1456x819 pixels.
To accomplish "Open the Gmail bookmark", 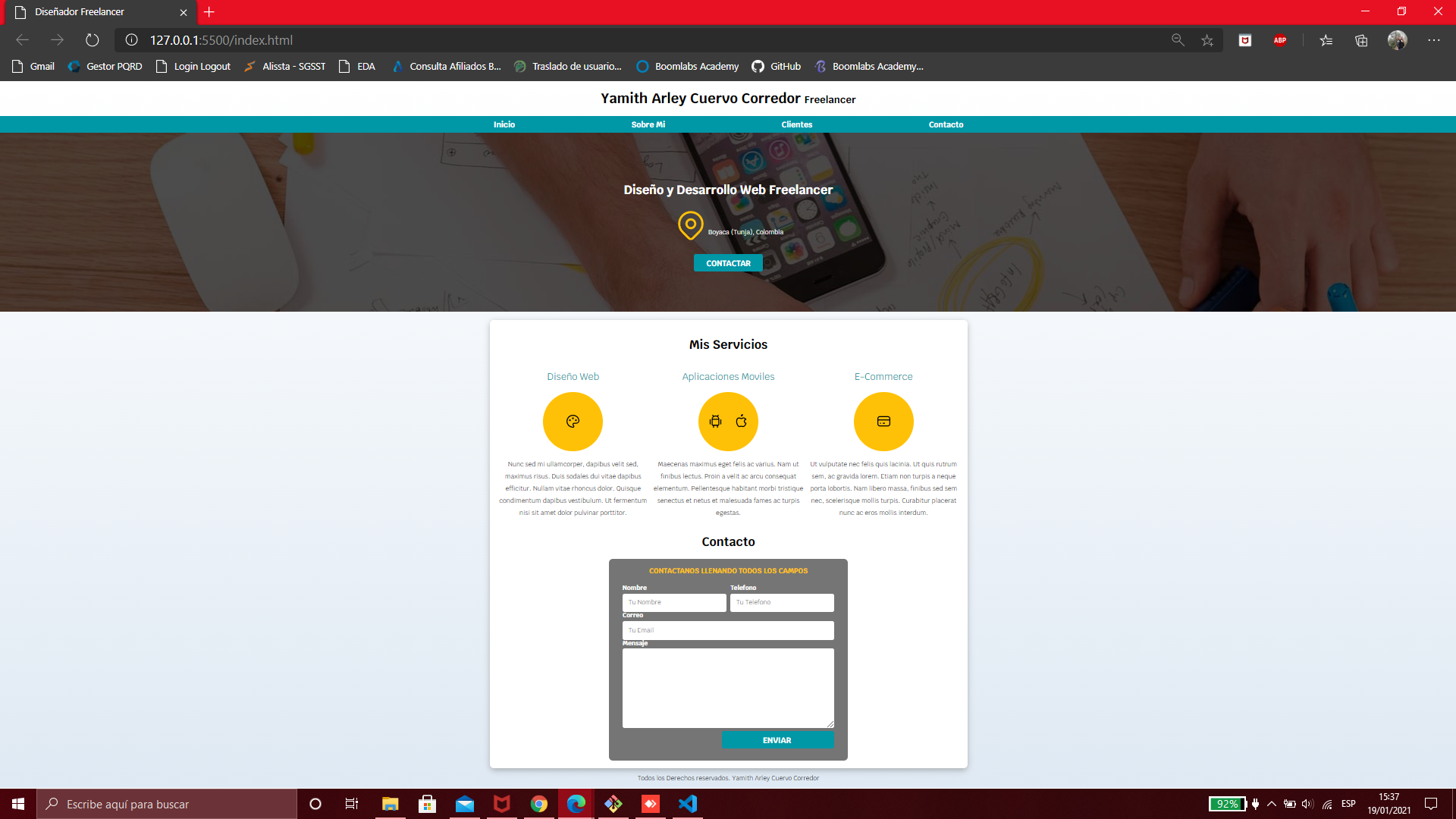I will (x=33, y=67).
